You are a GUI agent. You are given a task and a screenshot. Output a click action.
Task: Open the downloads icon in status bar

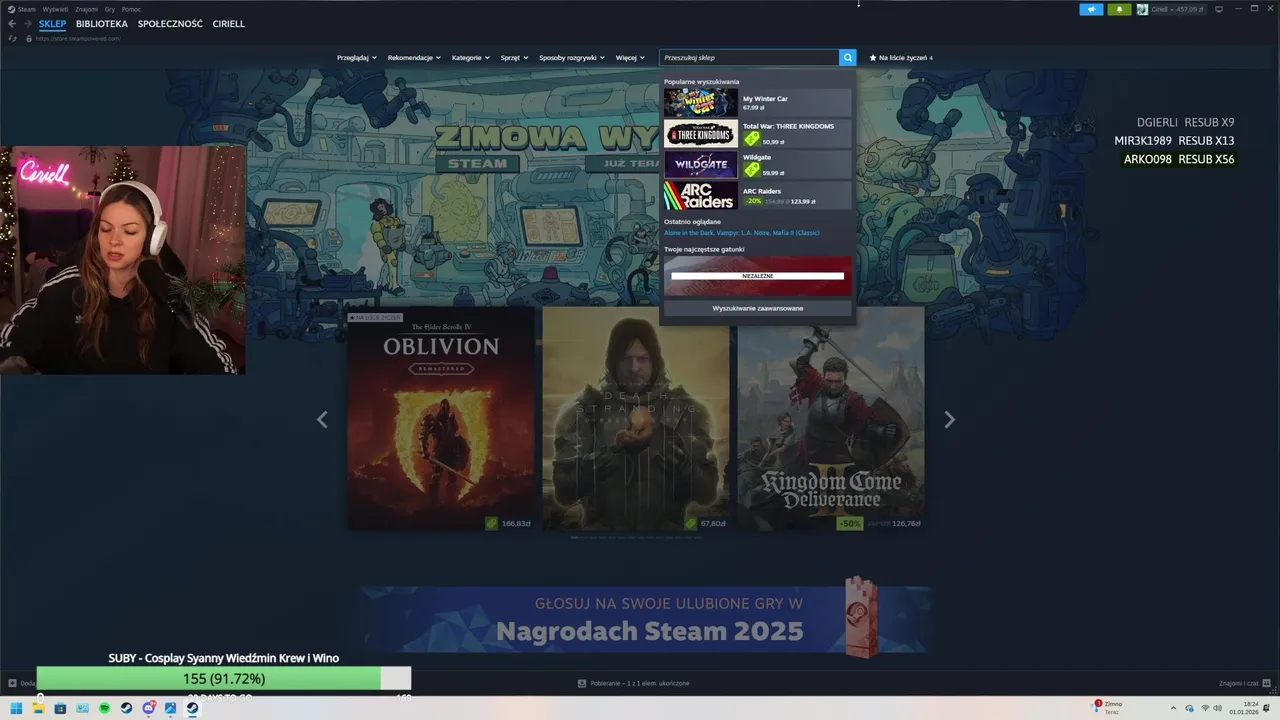pyautogui.click(x=582, y=683)
